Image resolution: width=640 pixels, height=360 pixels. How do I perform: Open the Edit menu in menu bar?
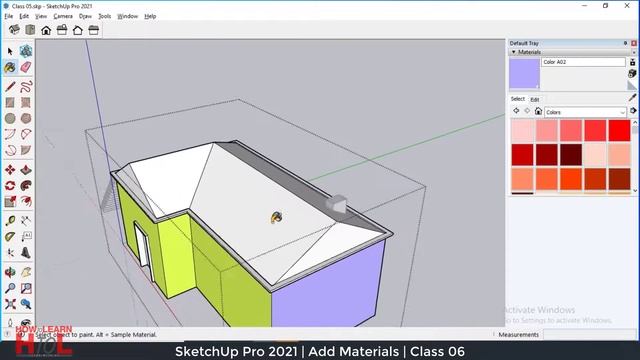click(24, 16)
